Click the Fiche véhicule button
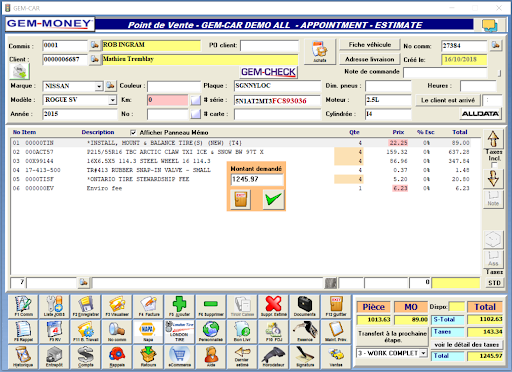512x372 pixels. 370,45
